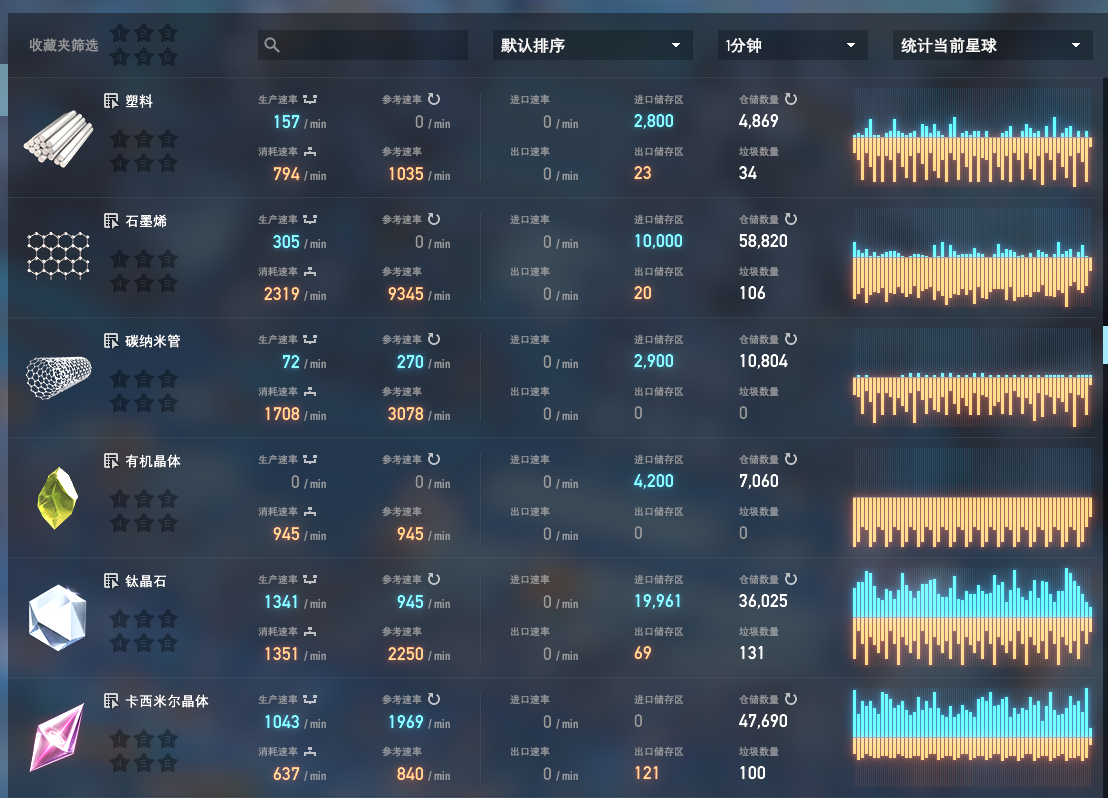Toggle favorite star 5 for 钛晶石
Screen dimensions: 1108x798
pos(143,642)
